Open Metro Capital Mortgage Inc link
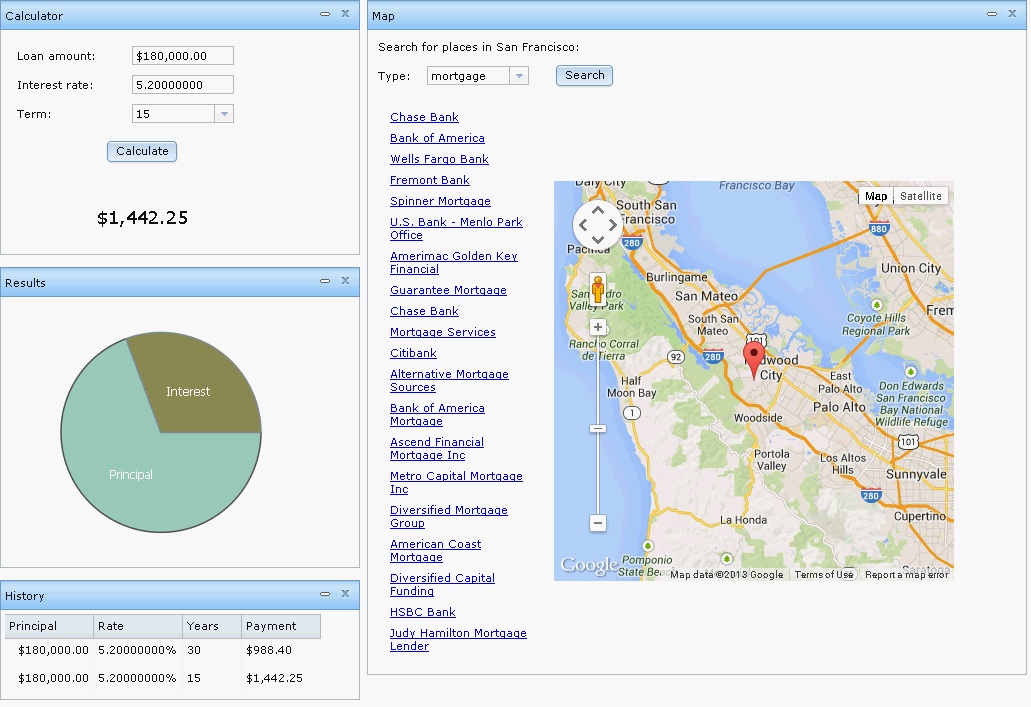Viewport: 1031px width, 707px height. click(456, 483)
